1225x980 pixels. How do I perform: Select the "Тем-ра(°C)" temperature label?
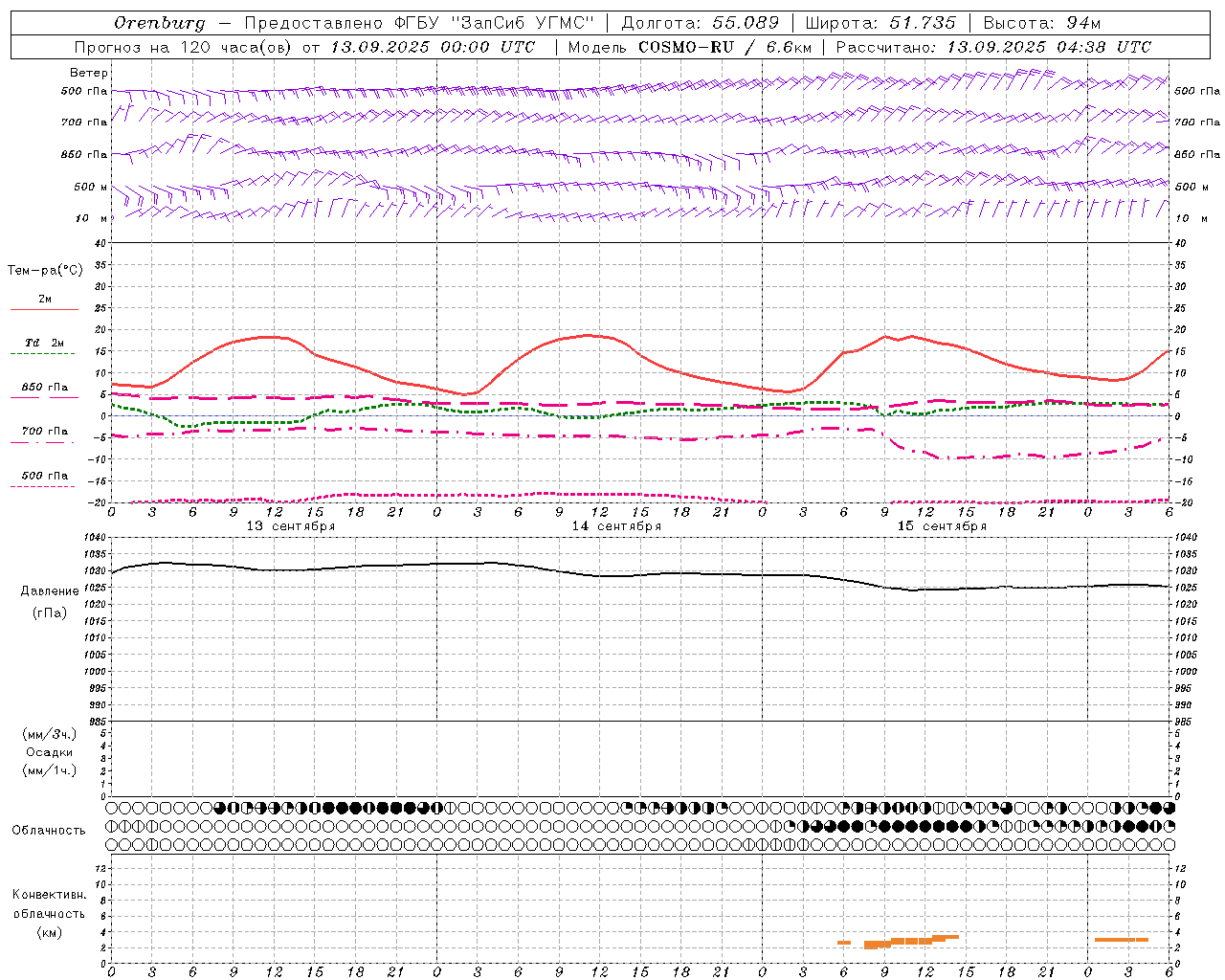click(46, 270)
